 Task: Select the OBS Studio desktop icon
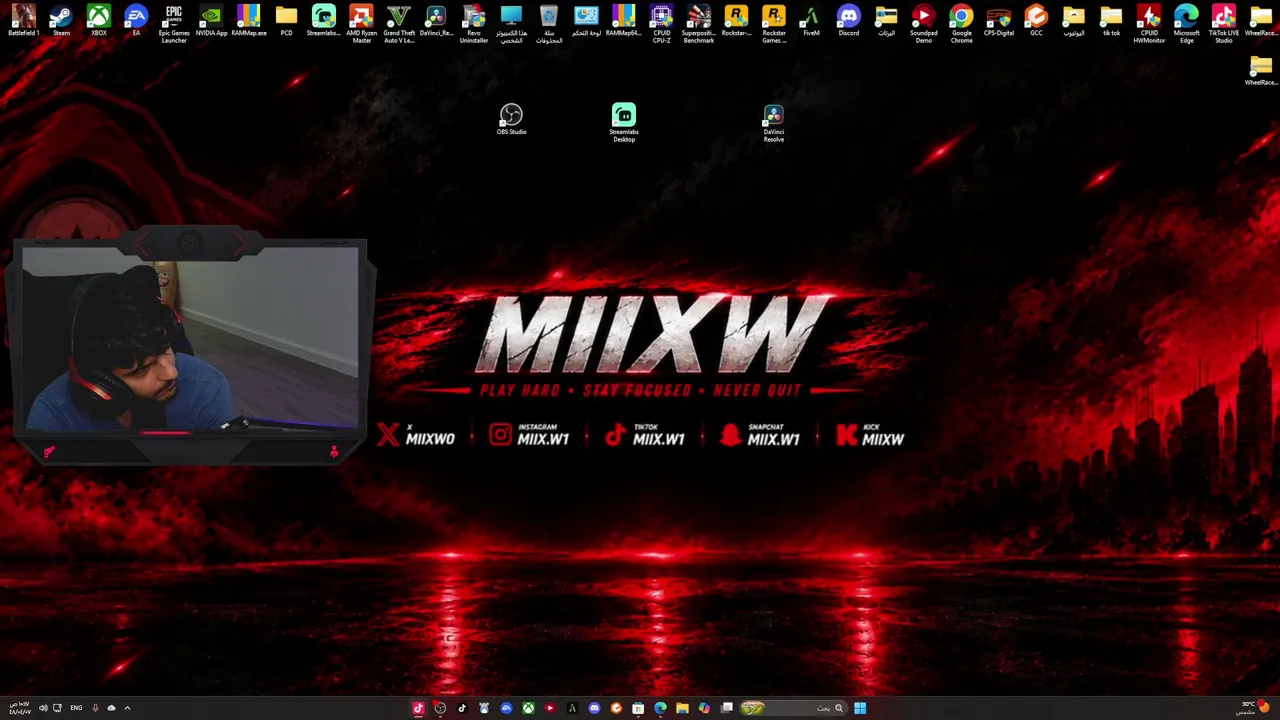[511, 119]
